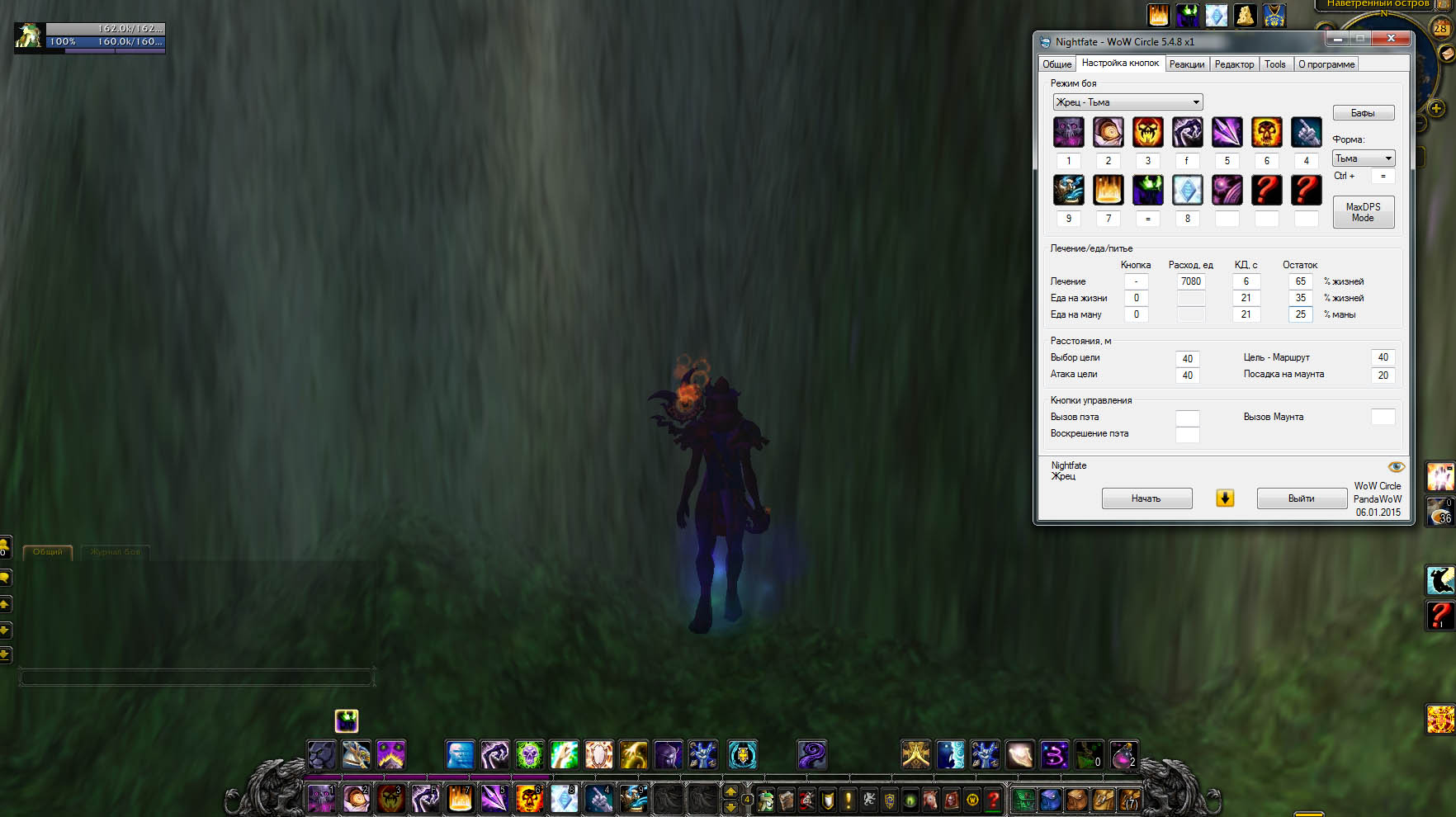Switch to the Реакции tab

(1186, 64)
